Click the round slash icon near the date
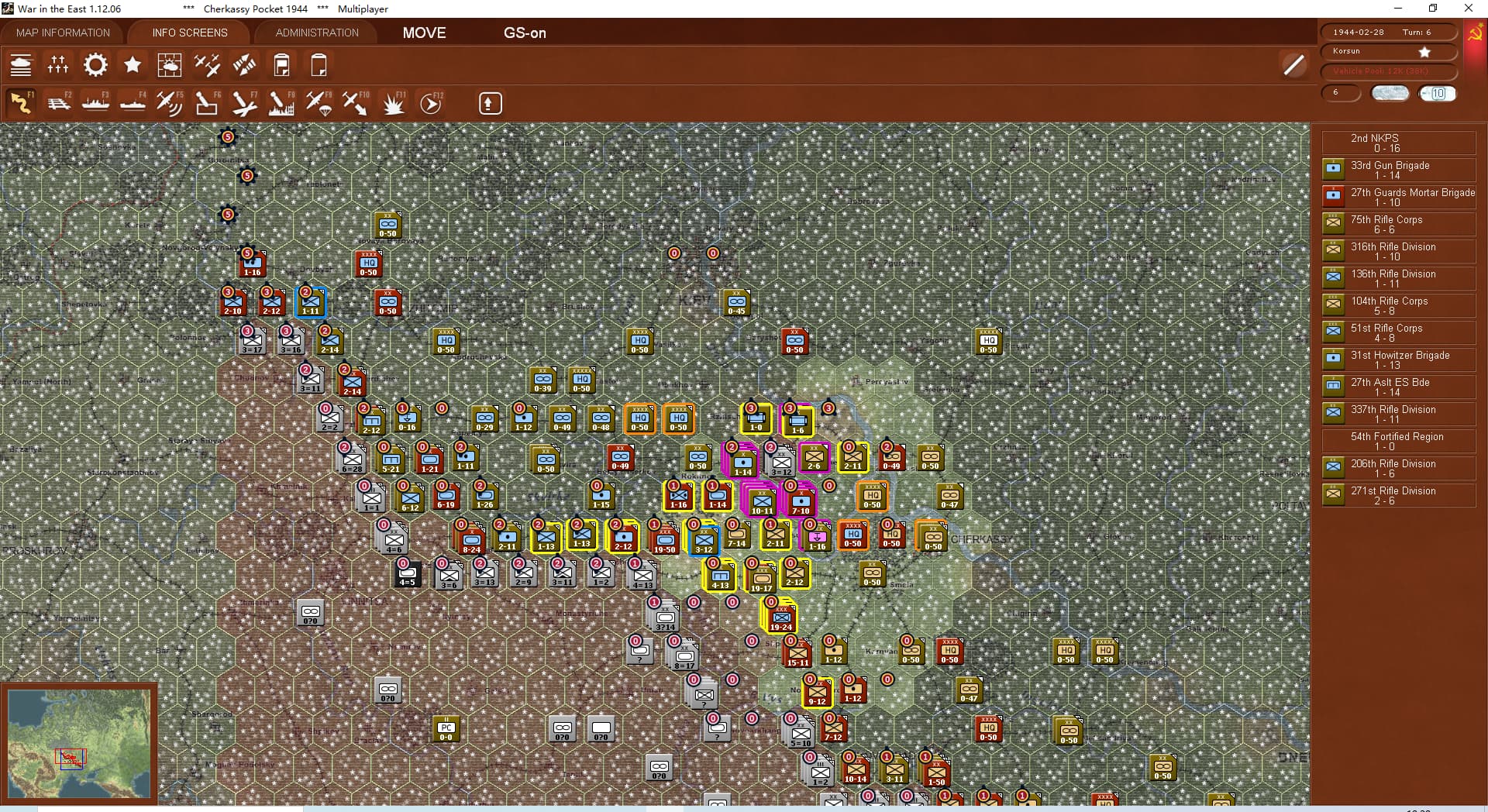This screenshot has height=812, width=1488. (x=1293, y=65)
